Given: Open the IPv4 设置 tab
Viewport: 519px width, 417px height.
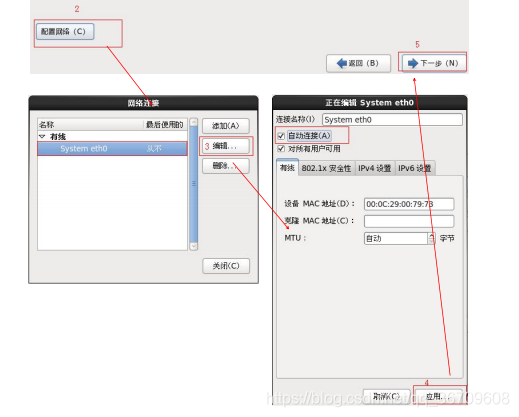Looking at the screenshot, I should pos(375,168).
